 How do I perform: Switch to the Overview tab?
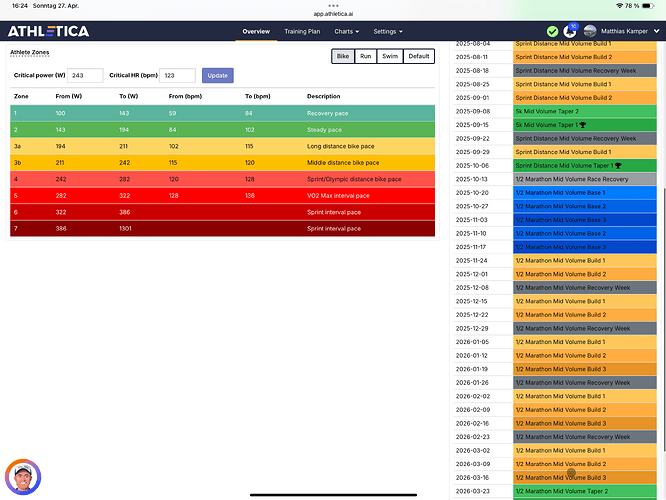click(x=256, y=32)
